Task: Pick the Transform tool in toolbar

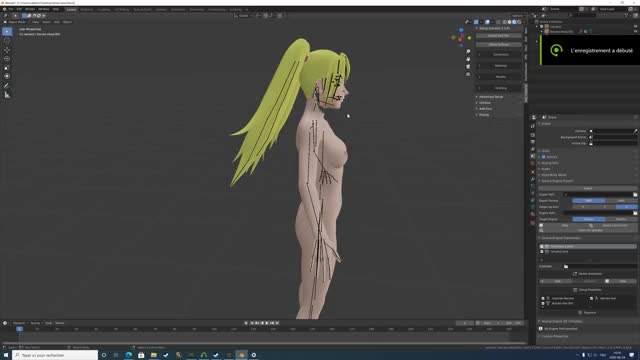Action: [7, 76]
